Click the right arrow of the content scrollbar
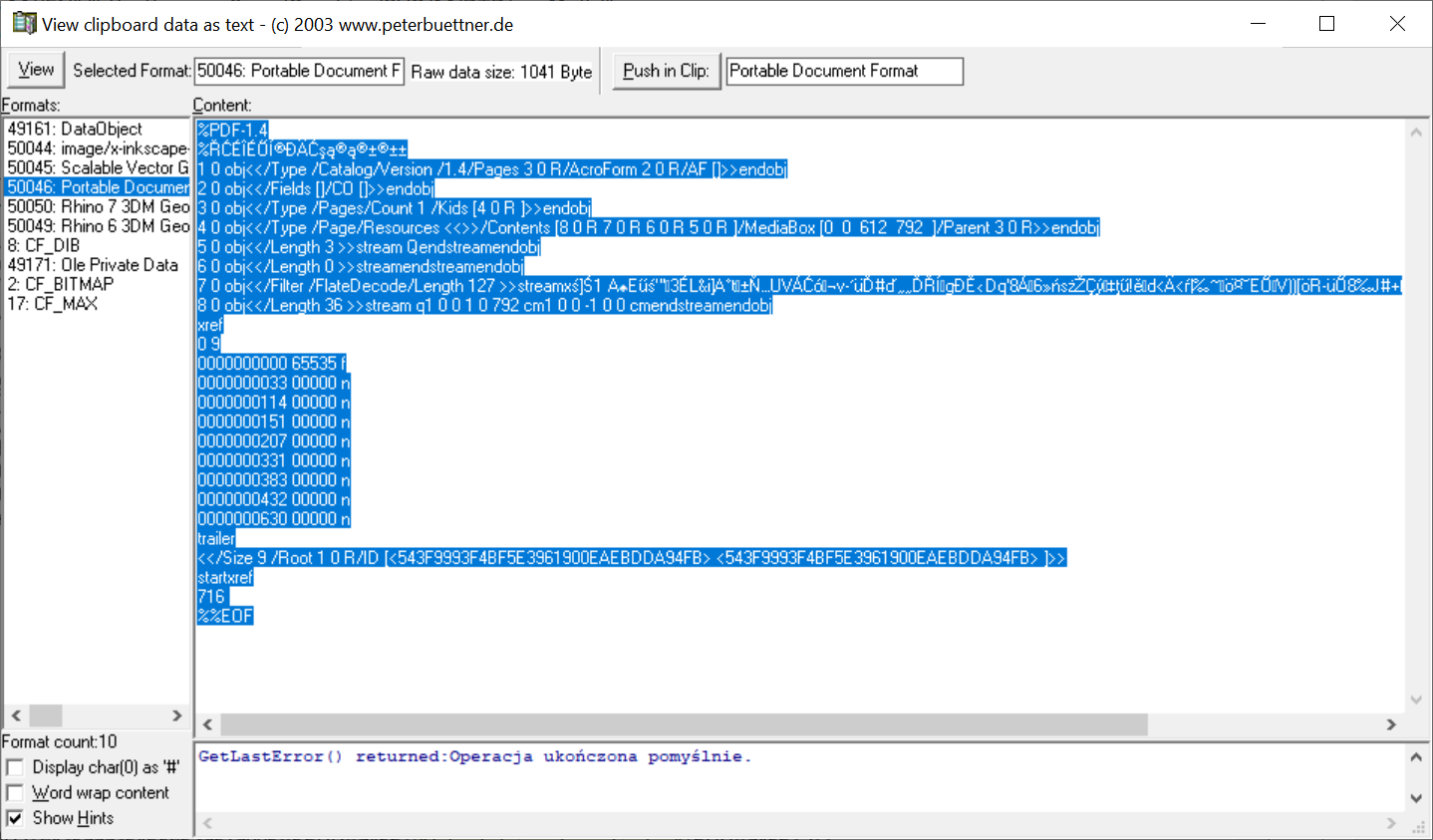Image resolution: width=1433 pixels, height=840 pixels. (1393, 725)
